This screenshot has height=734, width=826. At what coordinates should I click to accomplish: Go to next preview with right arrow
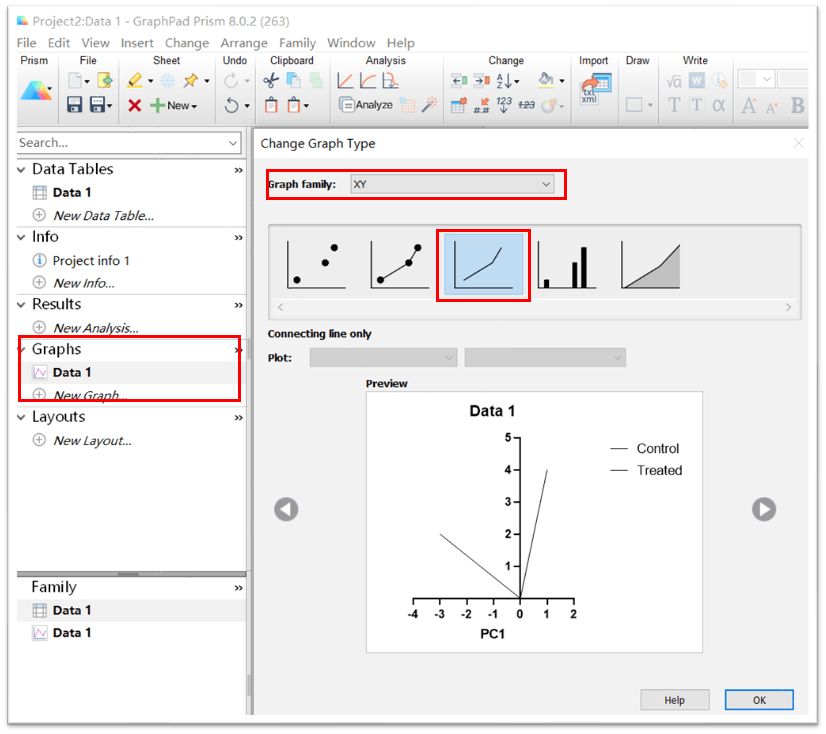[x=764, y=509]
